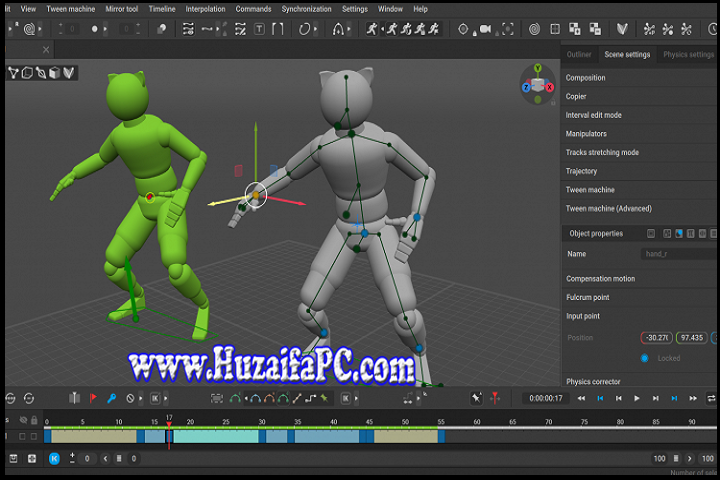
Task: Expand the Manipulators section
Action: tap(638, 134)
